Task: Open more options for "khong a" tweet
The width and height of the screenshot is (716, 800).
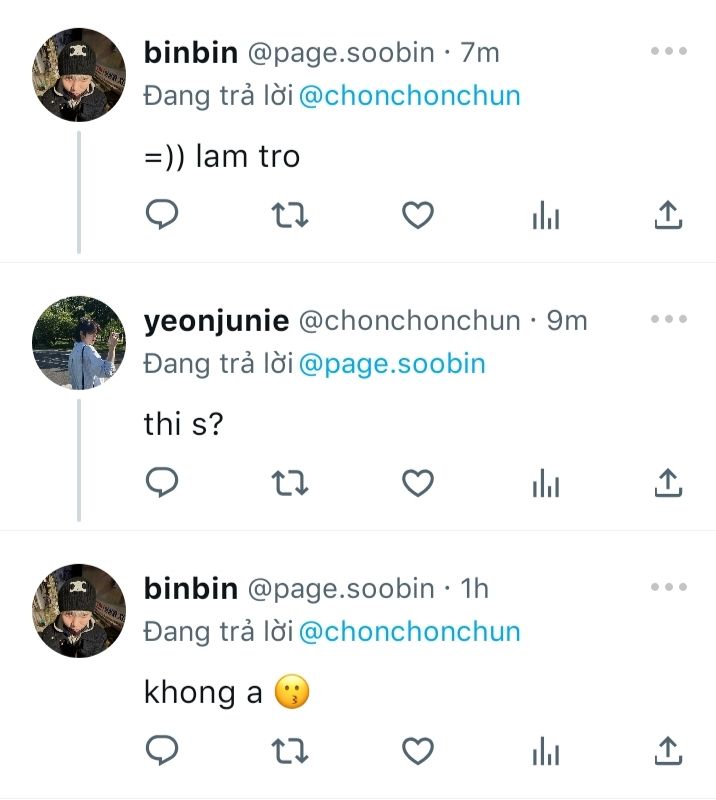Action: coord(668,588)
